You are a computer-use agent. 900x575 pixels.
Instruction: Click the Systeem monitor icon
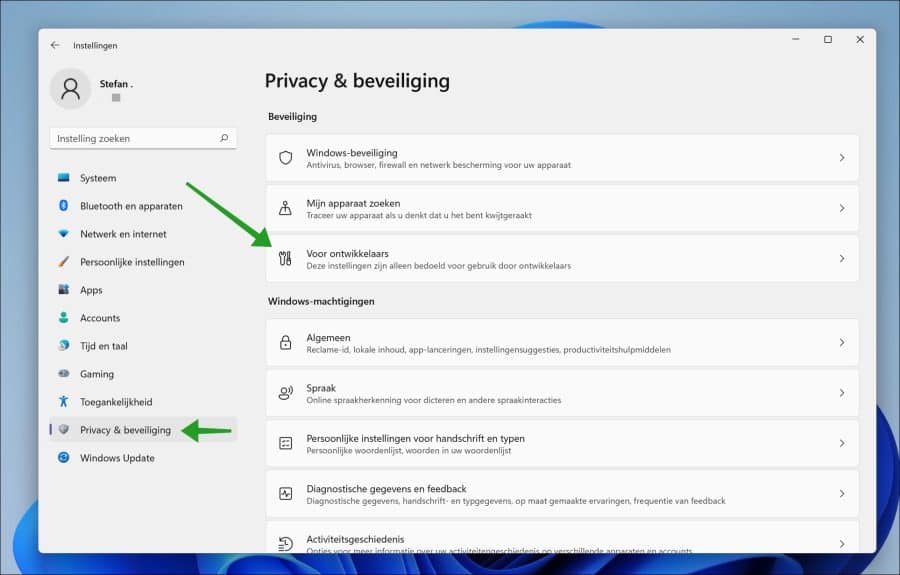pos(64,178)
